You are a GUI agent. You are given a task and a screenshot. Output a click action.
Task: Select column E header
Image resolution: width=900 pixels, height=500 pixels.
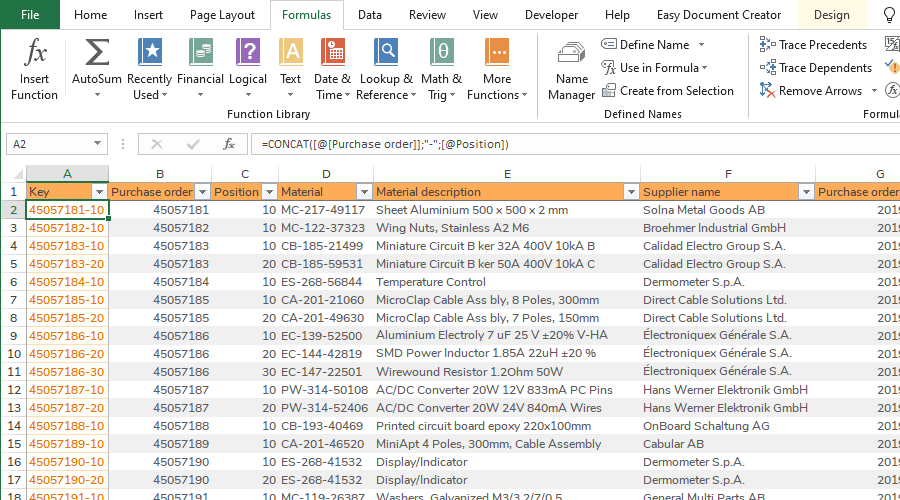pyautogui.click(x=507, y=174)
